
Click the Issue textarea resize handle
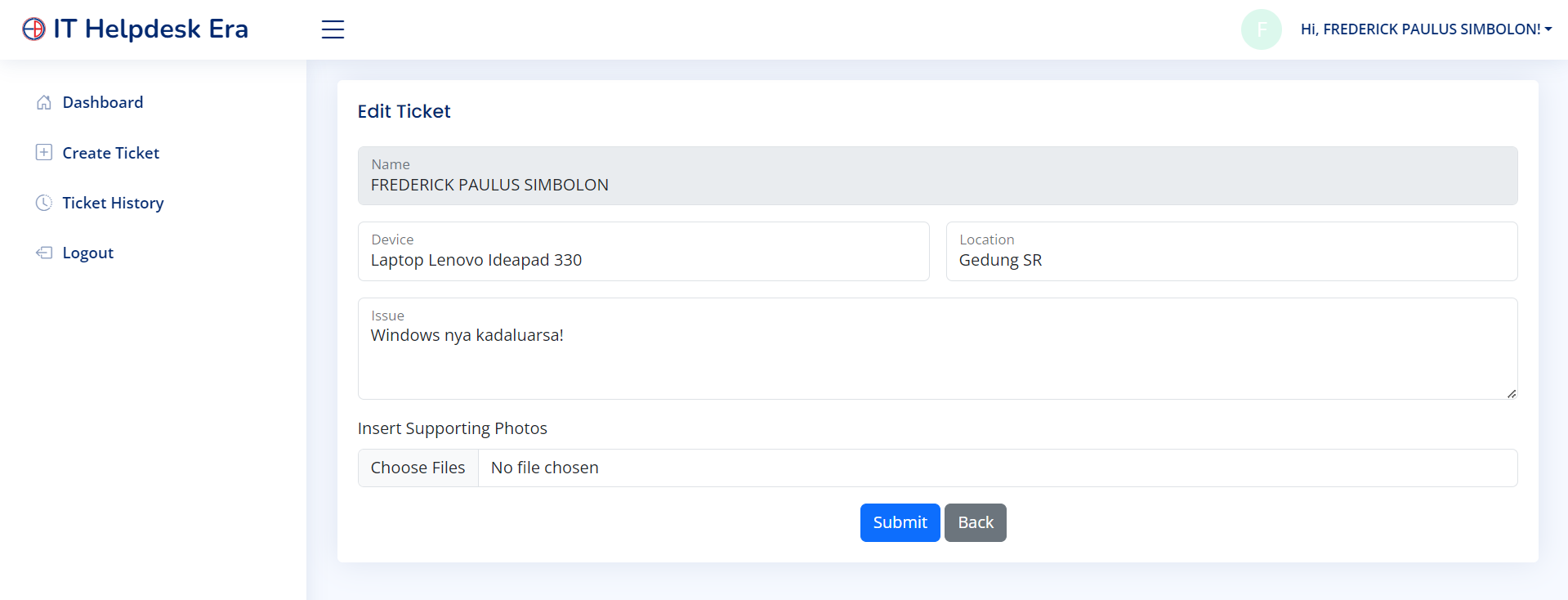[x=1511, y=393]
